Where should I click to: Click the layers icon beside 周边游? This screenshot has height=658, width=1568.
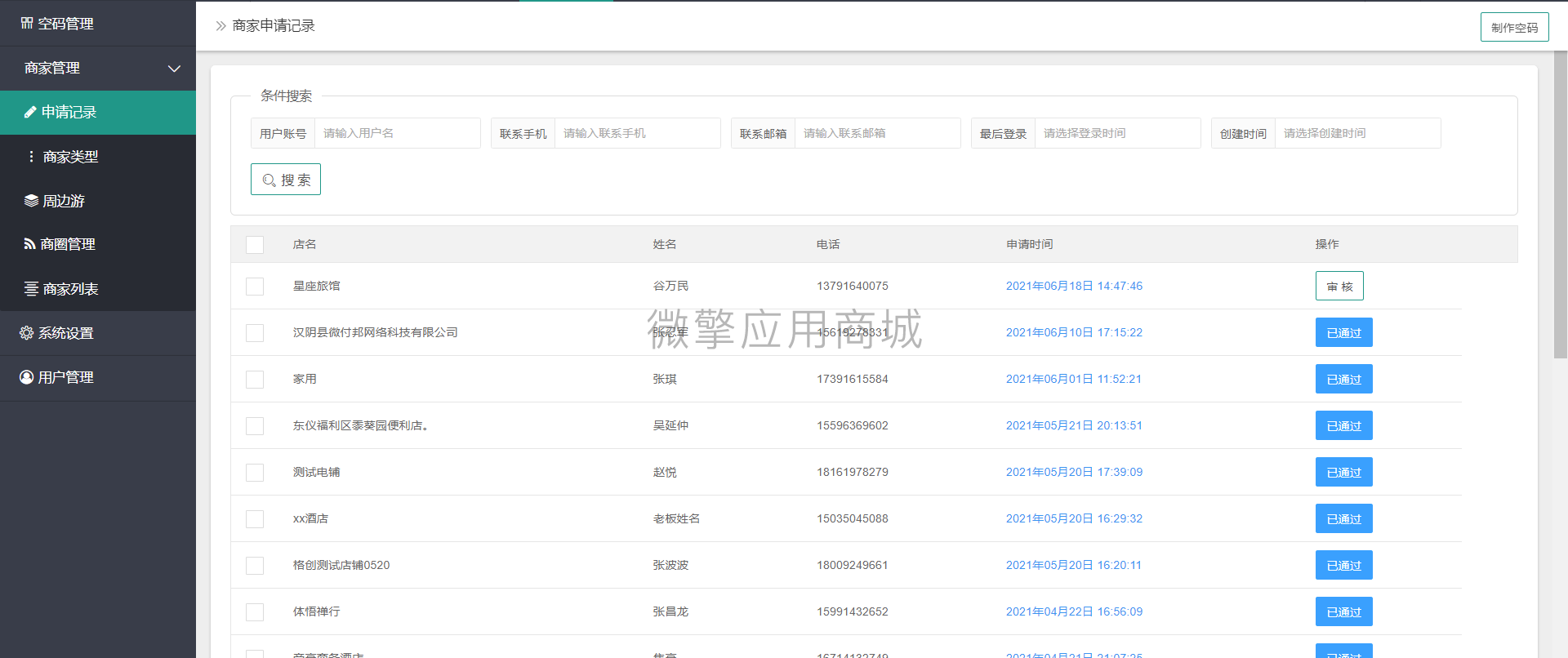tap(31, 200)
